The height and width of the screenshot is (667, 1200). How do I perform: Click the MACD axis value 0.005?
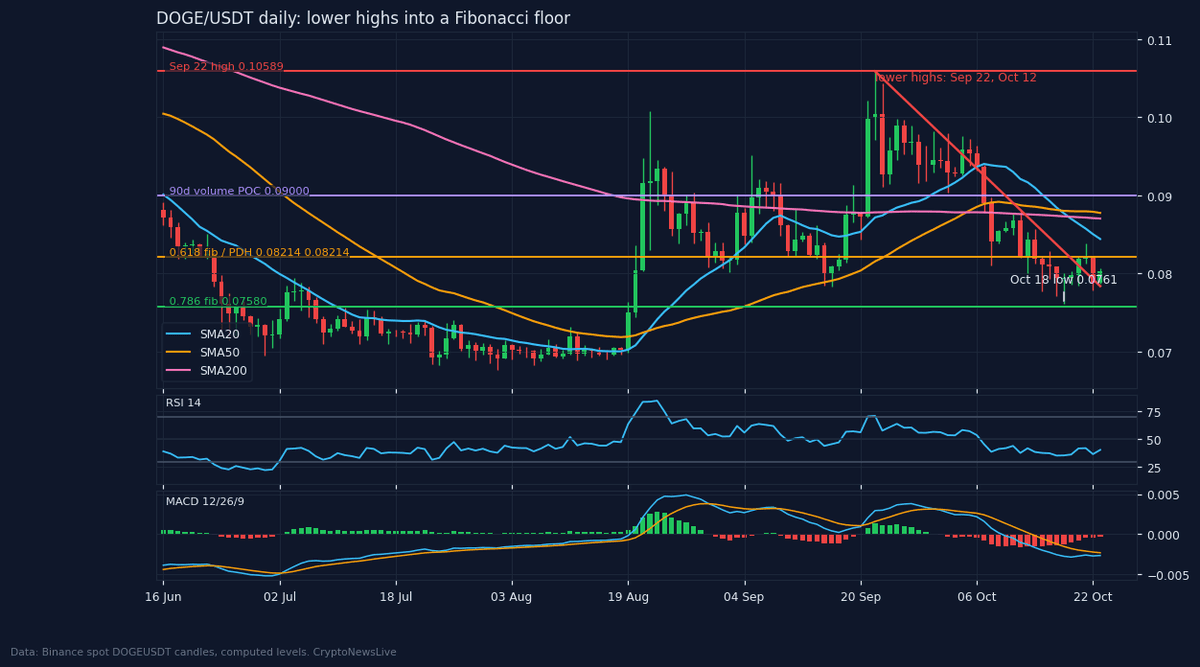(x=1162, y=496)
